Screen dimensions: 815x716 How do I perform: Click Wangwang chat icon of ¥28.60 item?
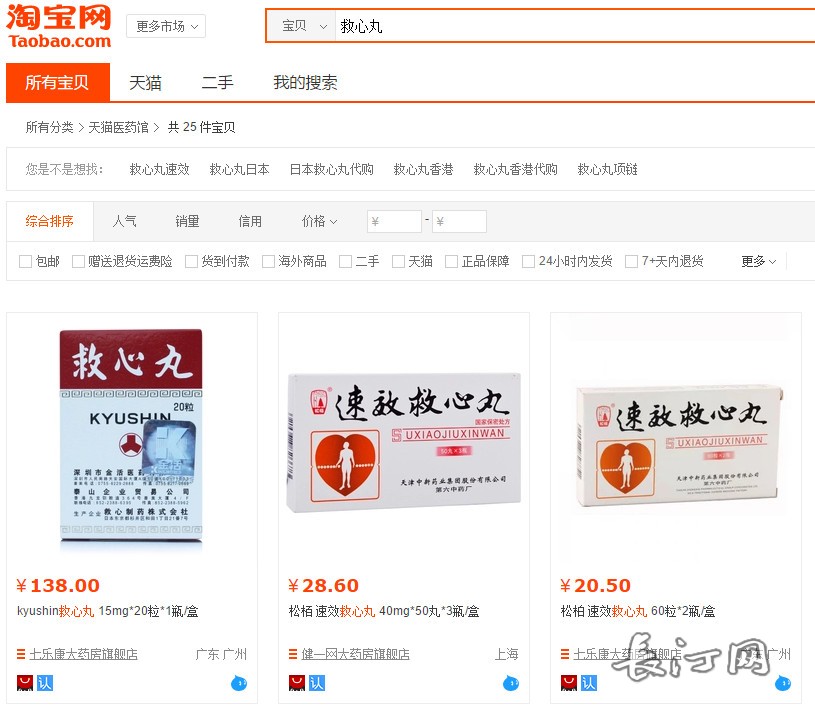pos(511,683)
